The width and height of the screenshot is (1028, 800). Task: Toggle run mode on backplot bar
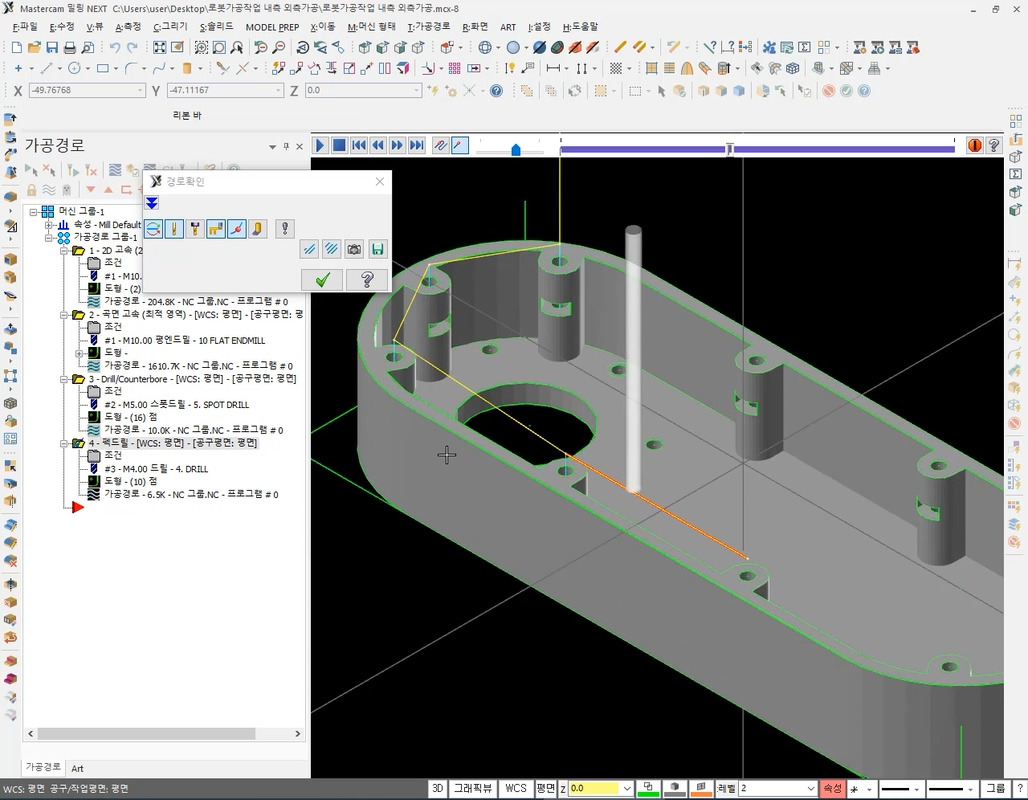[x=460, y=145]
